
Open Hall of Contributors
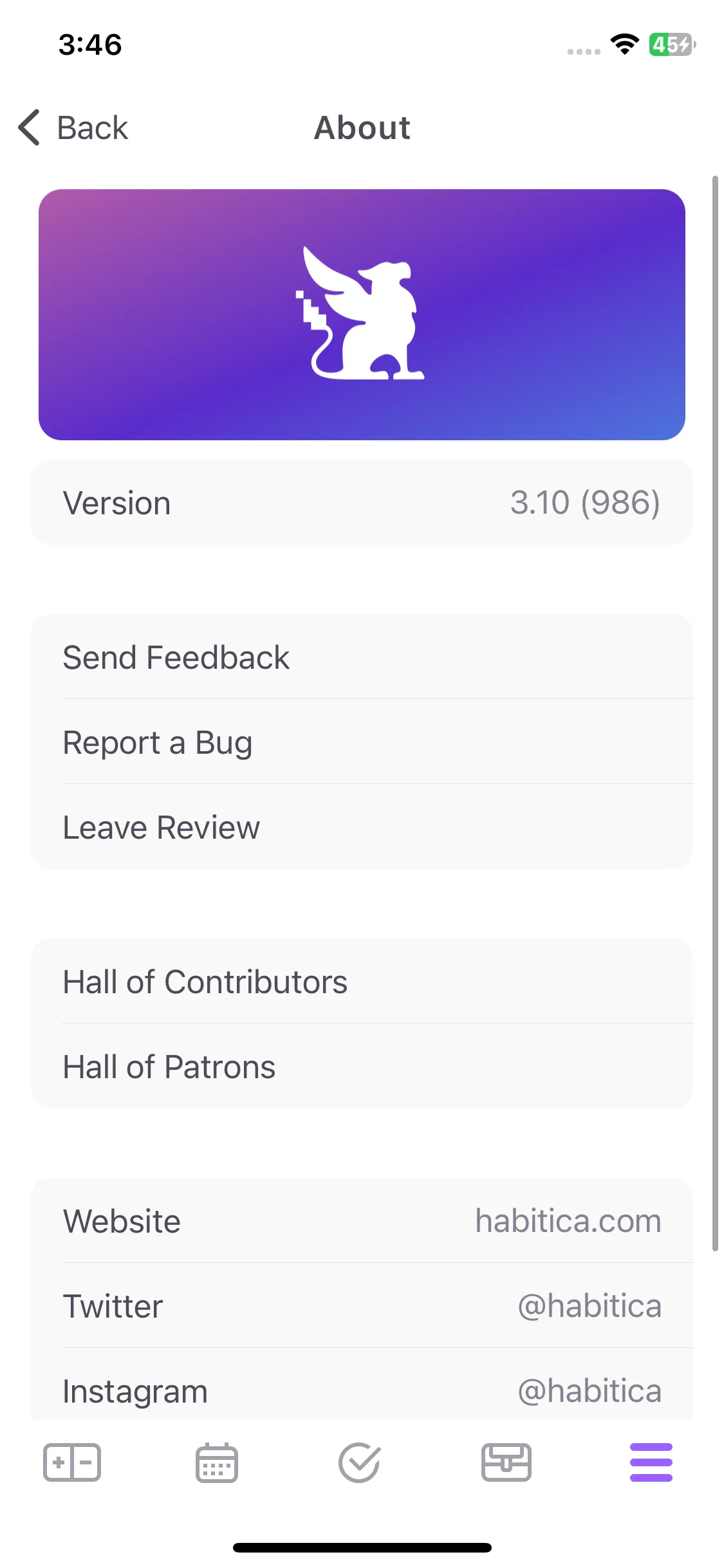[362, 982]
